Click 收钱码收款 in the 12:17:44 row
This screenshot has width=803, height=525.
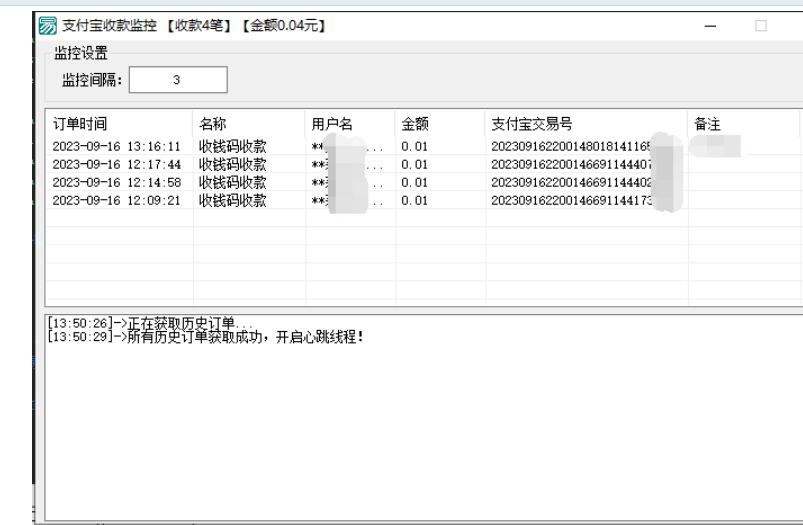pos(233,164)
